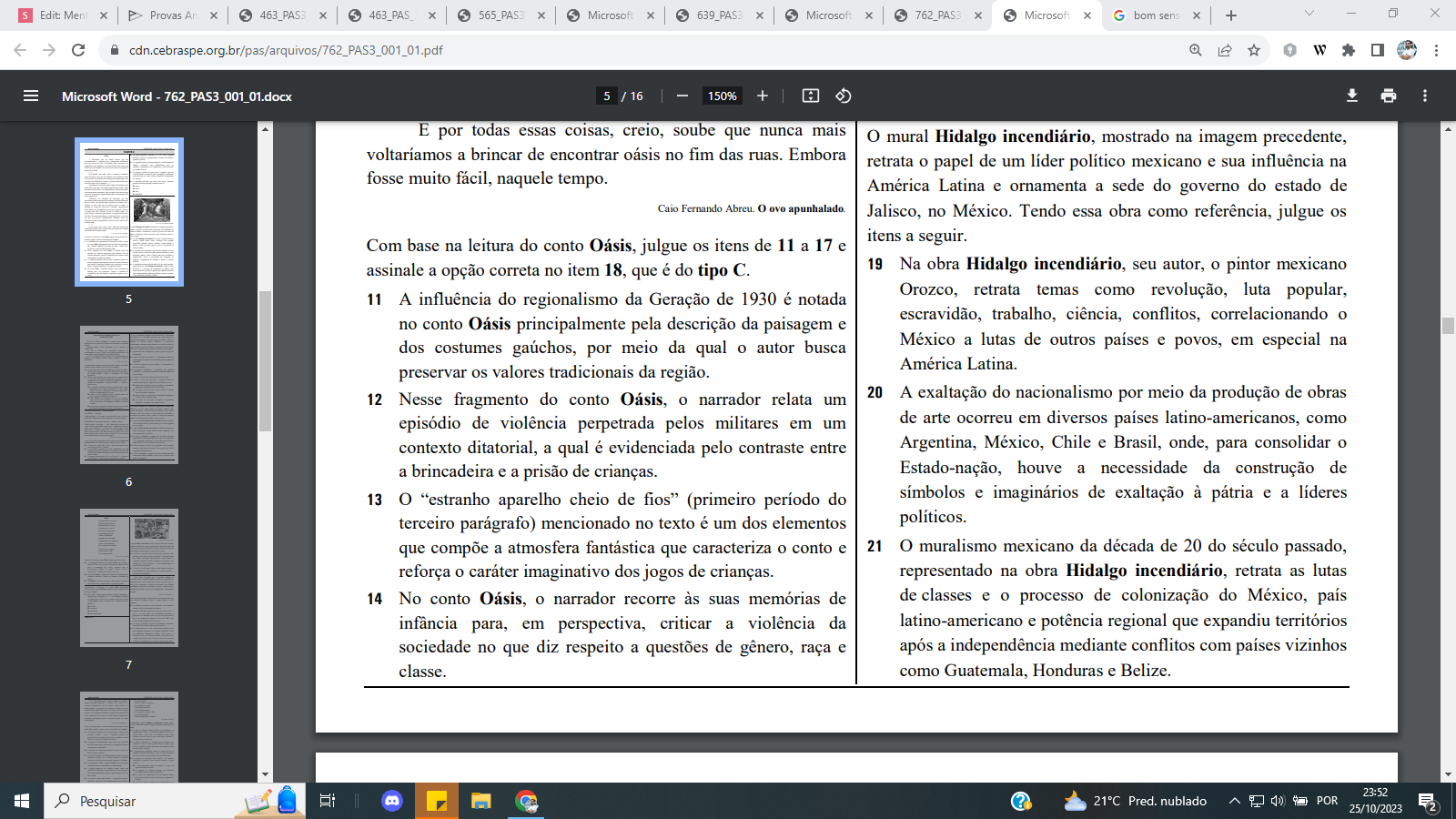Click the address bar URL
Screen dimensions: 1456x819
coord(286,50)
